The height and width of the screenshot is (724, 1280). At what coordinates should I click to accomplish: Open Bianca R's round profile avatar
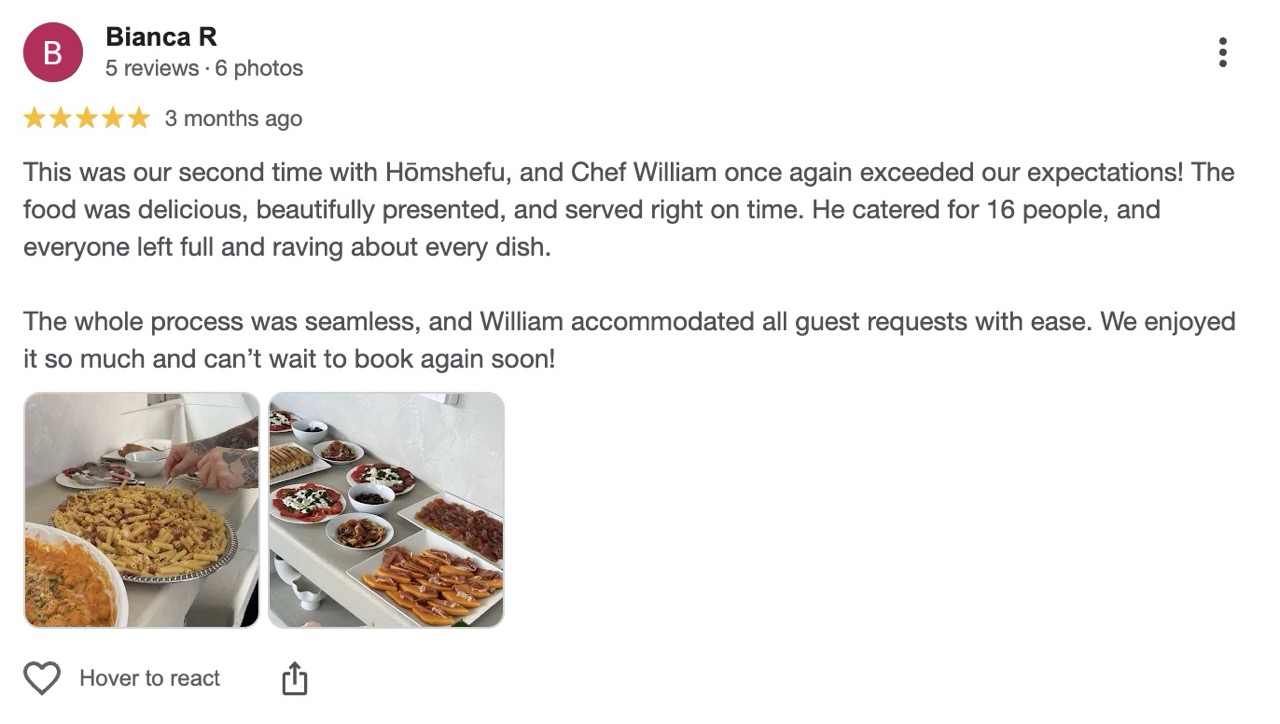point(53,52)
